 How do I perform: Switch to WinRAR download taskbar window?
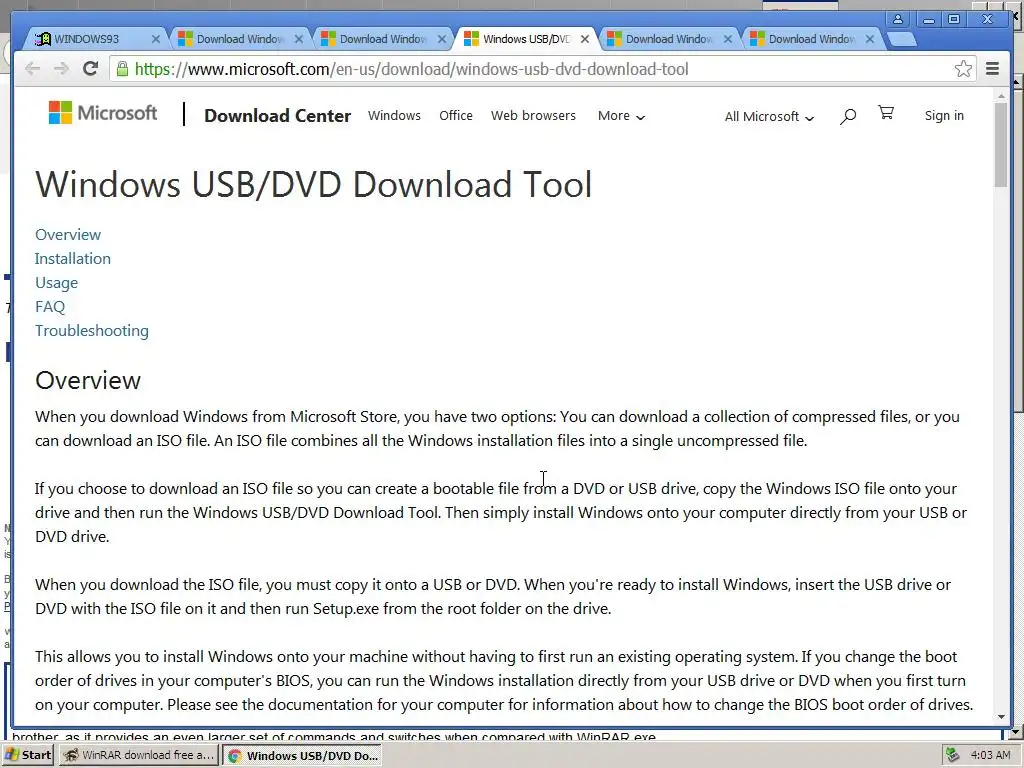(x=140, y=755)
